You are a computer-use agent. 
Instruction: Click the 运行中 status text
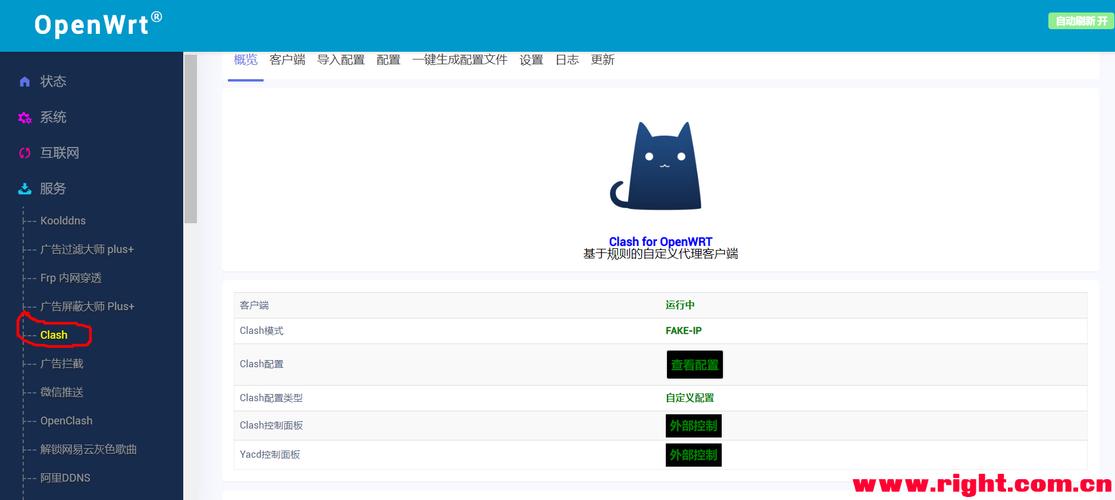(x=680, y=305)
